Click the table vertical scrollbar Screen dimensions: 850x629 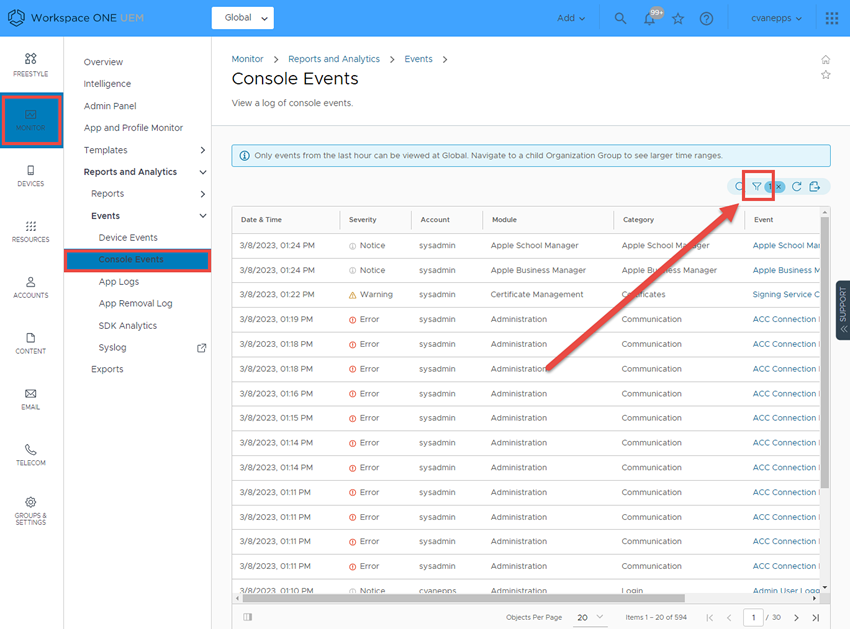(825, 352)
